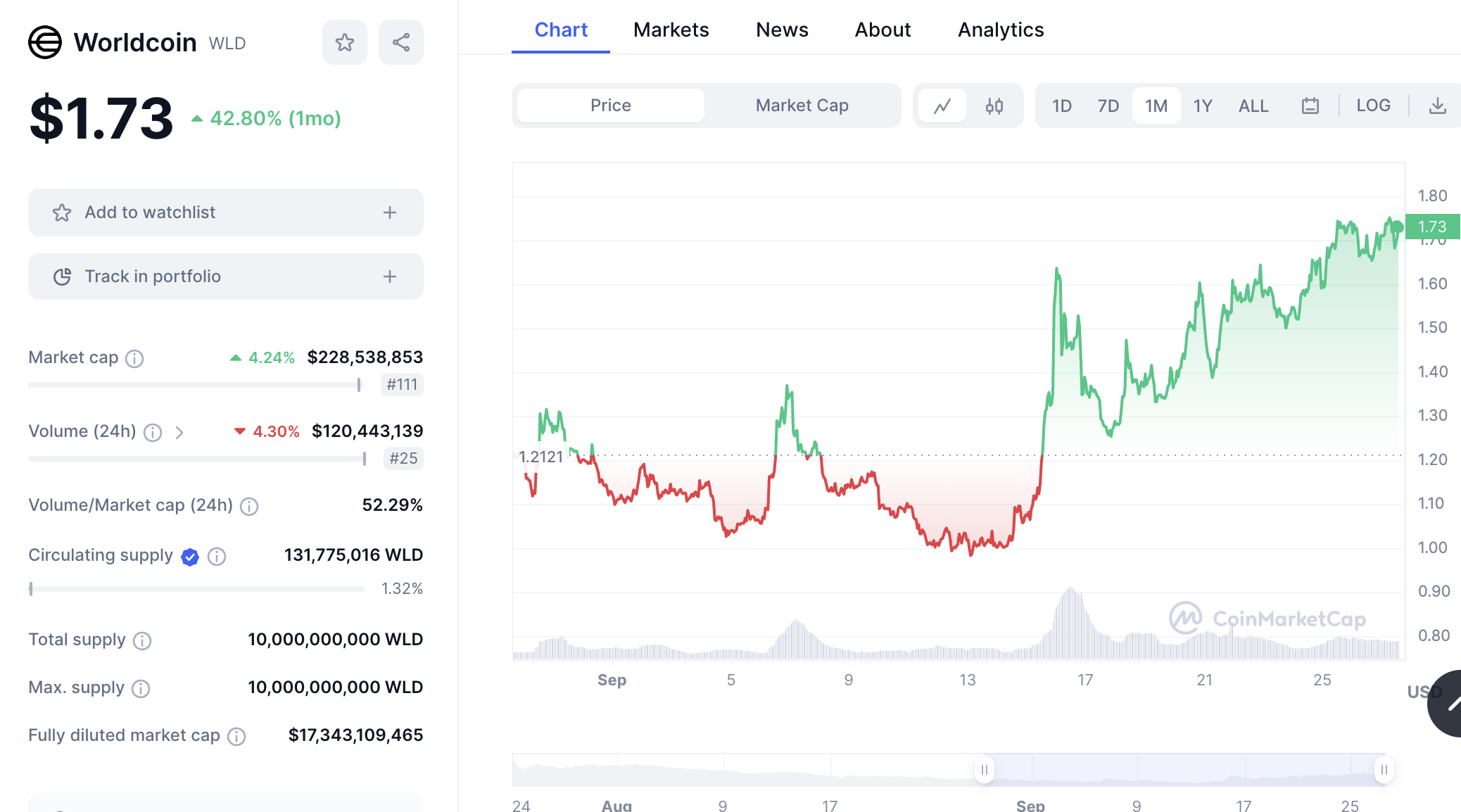Viewport: 1461px width, 812px height.
Task: Expand Add to watlist plus button
Action: tap(390, 212)
